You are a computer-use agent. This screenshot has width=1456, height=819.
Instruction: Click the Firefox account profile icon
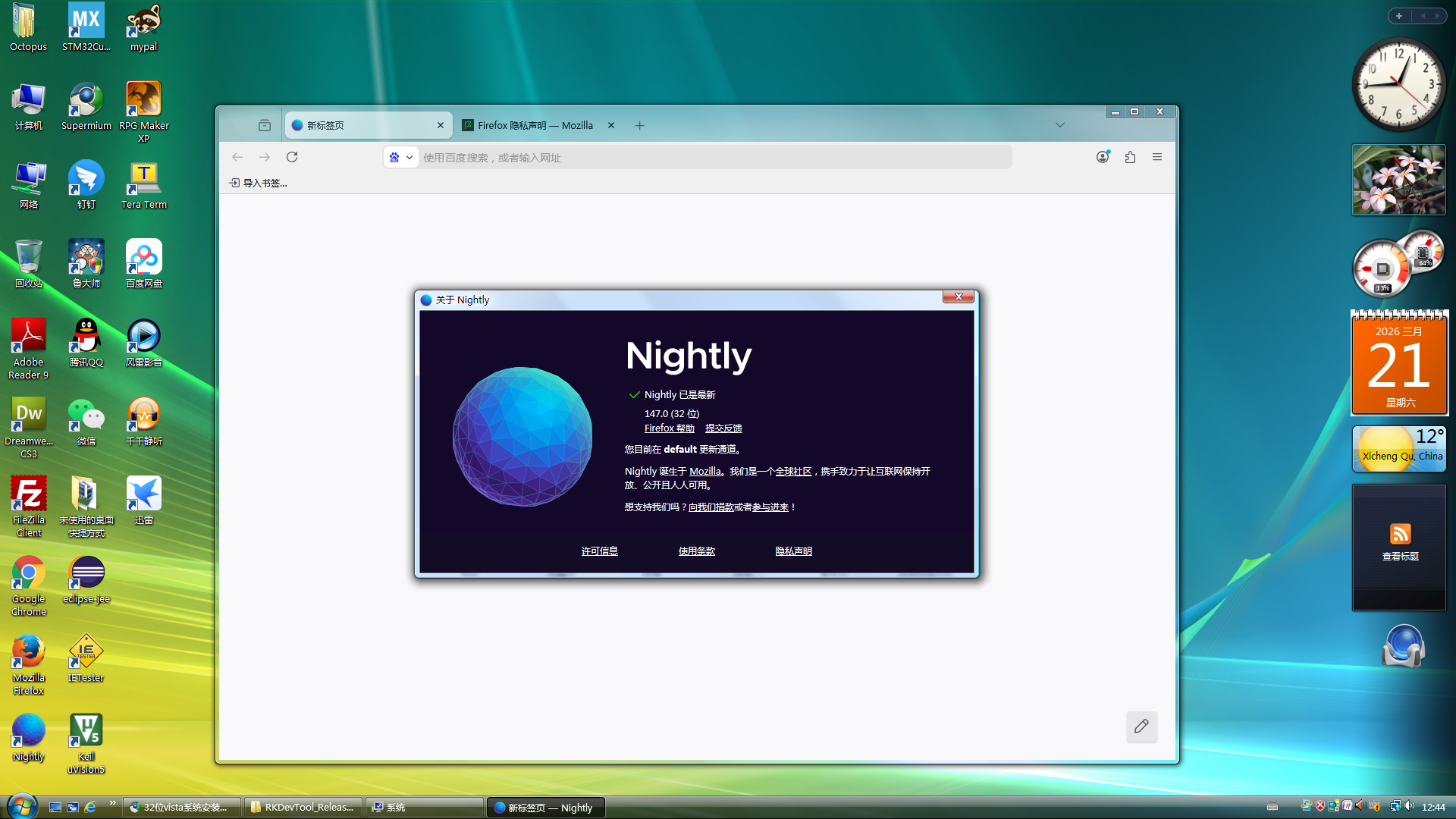click(x=1103, y=157)
